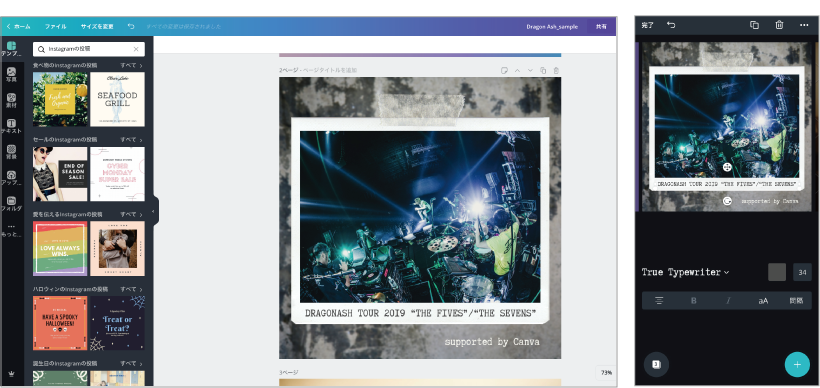The width and height of the screenshot is (820, 388).
Task: Open the ファイル menu
Action: click(x=55, y=26)
